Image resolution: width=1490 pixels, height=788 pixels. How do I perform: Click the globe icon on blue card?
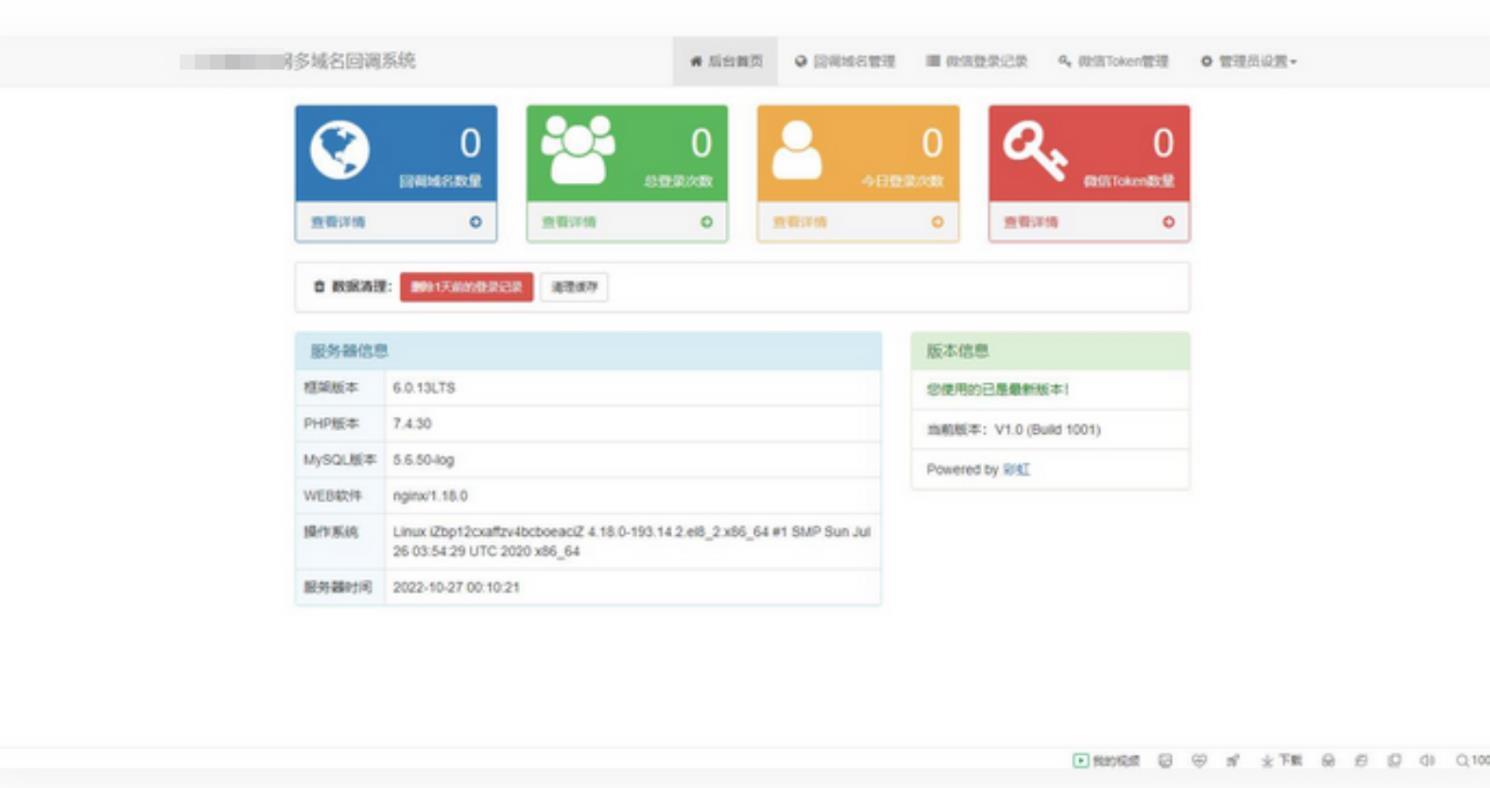coord(340,150)
